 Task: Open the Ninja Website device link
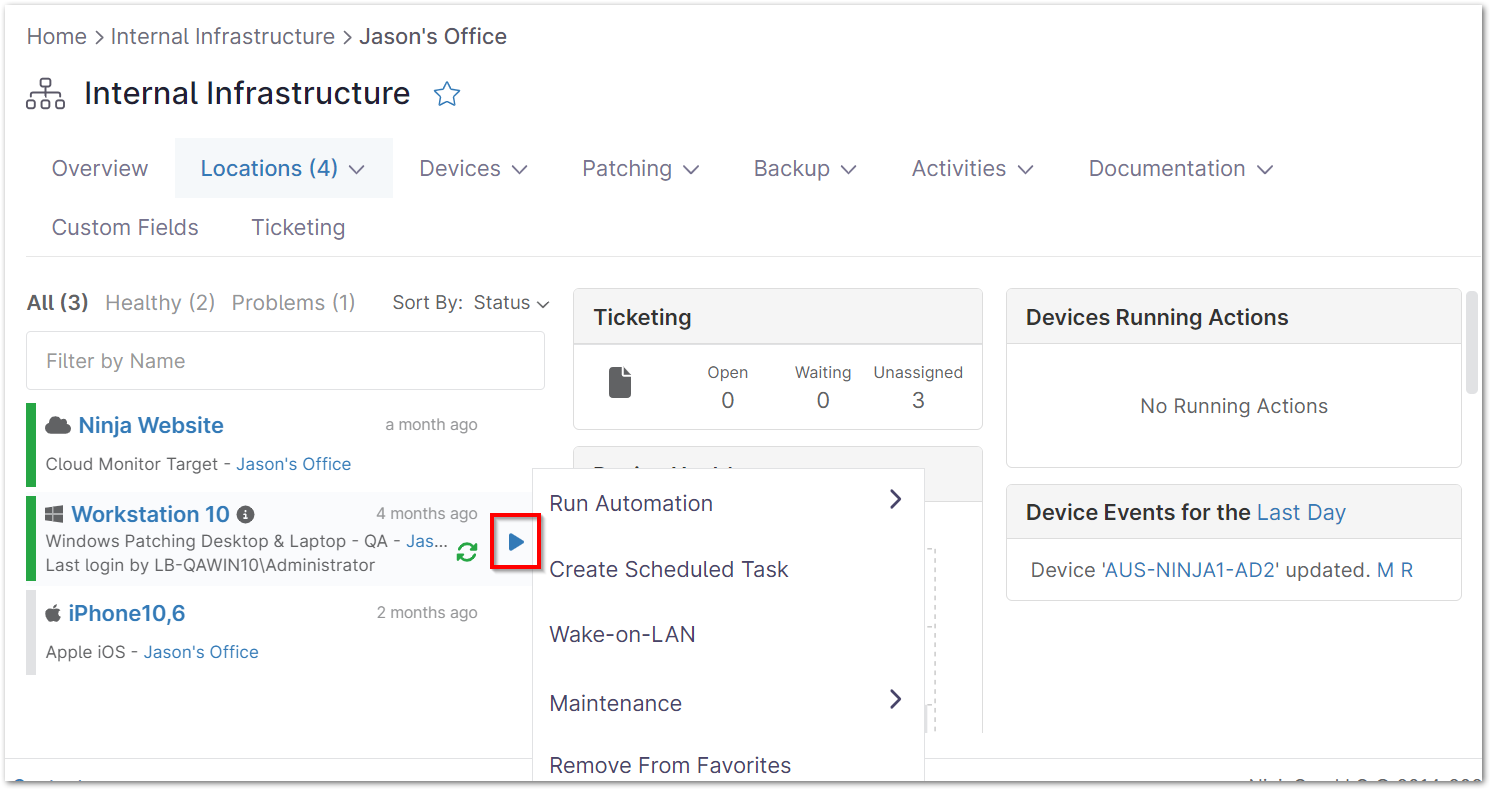[151, 425]
